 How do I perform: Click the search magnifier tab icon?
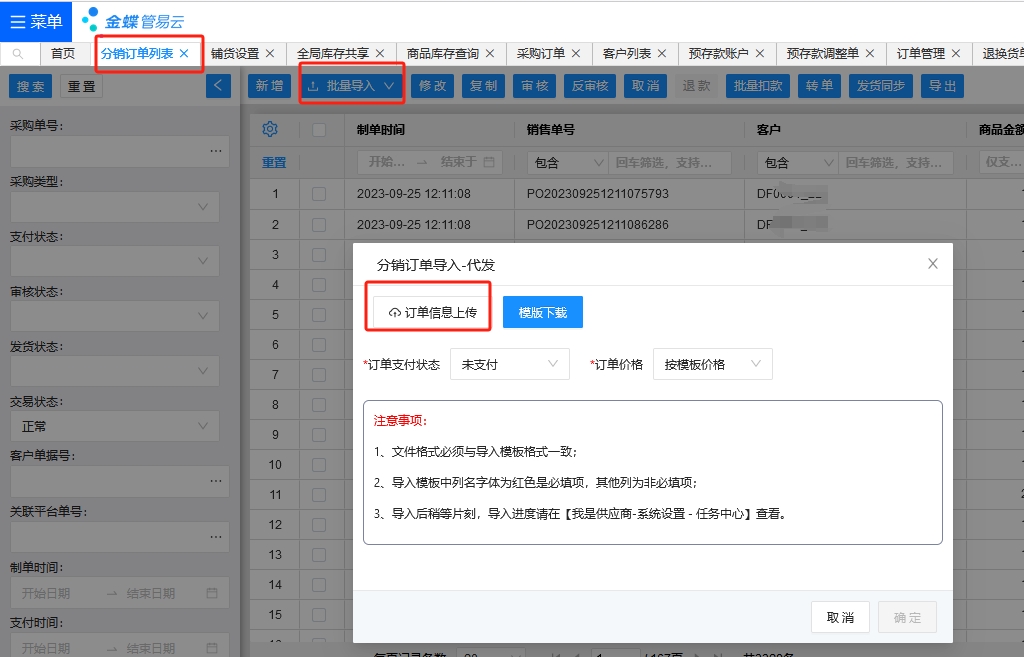[18, 54]
